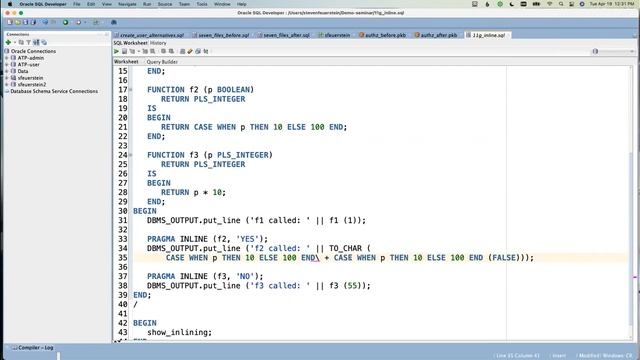Viewport: 640px width, 360px height.
Task: Click the Unshared SQL Worksheet icon
Action: pos(182,51)
